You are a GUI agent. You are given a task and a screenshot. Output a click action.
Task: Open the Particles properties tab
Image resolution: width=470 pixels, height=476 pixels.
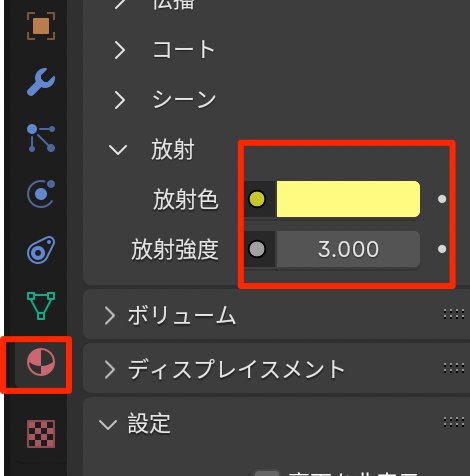(x=41, y=138)
